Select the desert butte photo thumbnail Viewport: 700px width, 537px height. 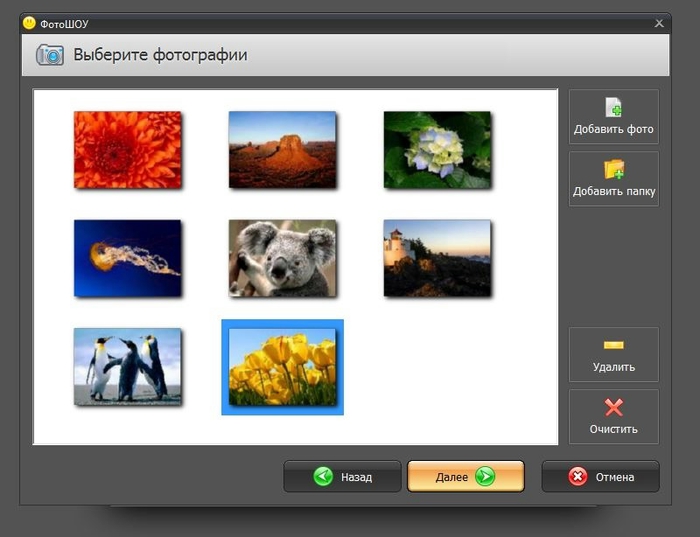pos(282,150)
